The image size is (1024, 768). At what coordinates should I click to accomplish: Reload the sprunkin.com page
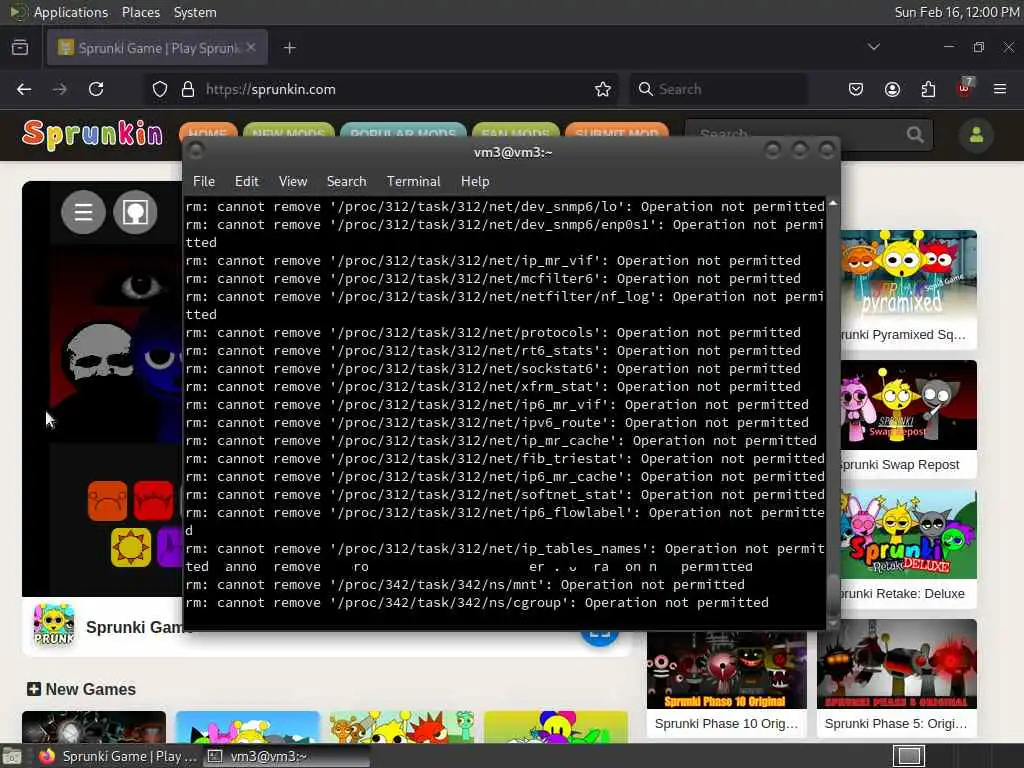[96, 89]
